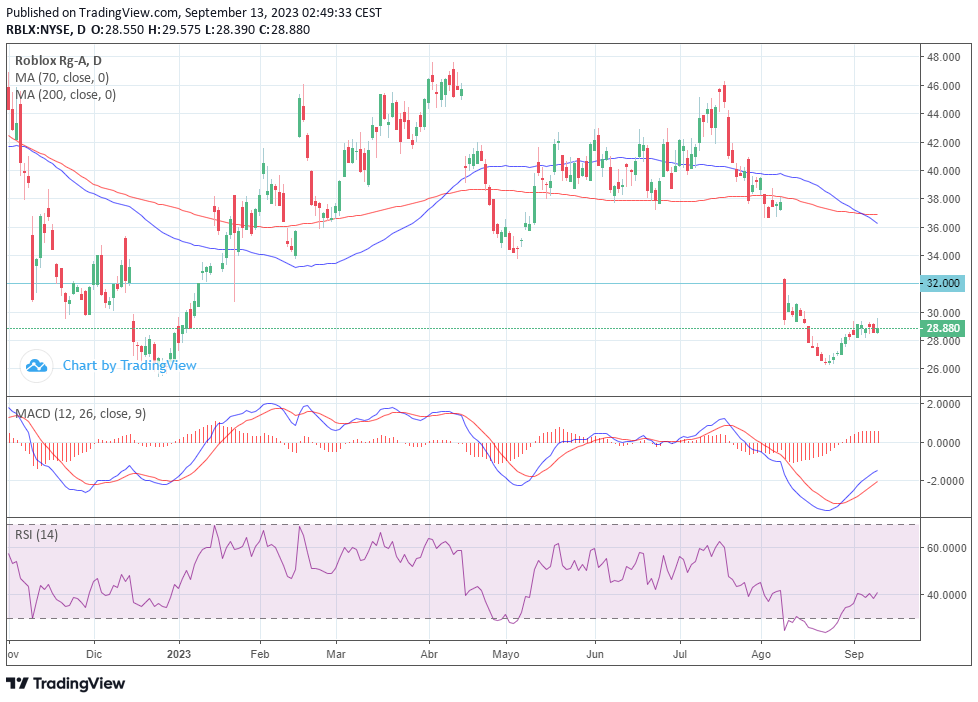Click the 38.000 price axis label
This screenshot has width=978, height=702.
tap(943, 199)
